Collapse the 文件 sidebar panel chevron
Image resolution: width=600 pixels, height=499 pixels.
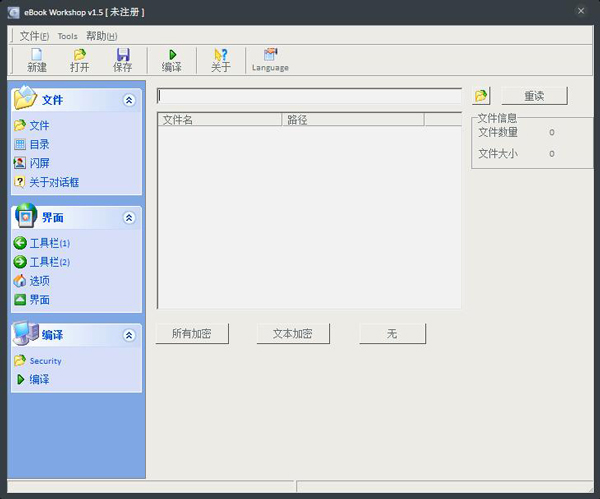coord(129,100)
